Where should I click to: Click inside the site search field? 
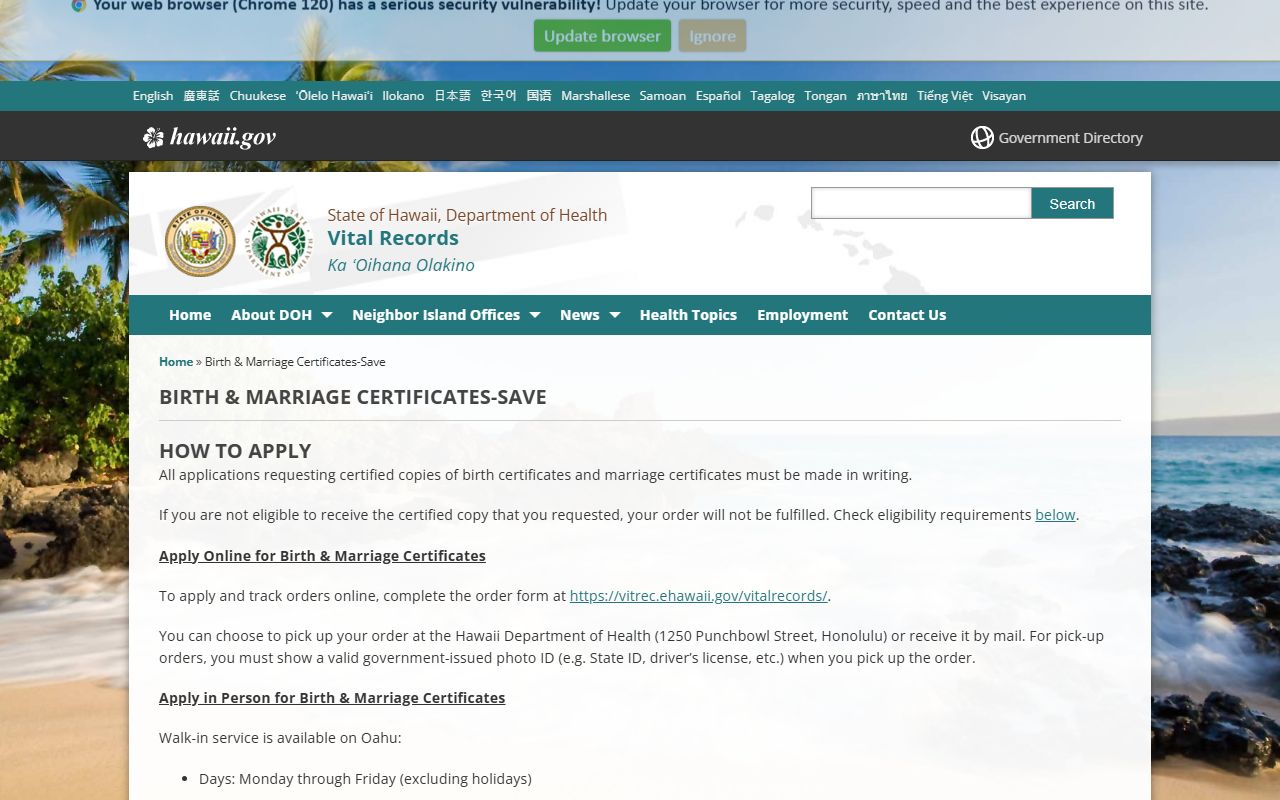921,203
